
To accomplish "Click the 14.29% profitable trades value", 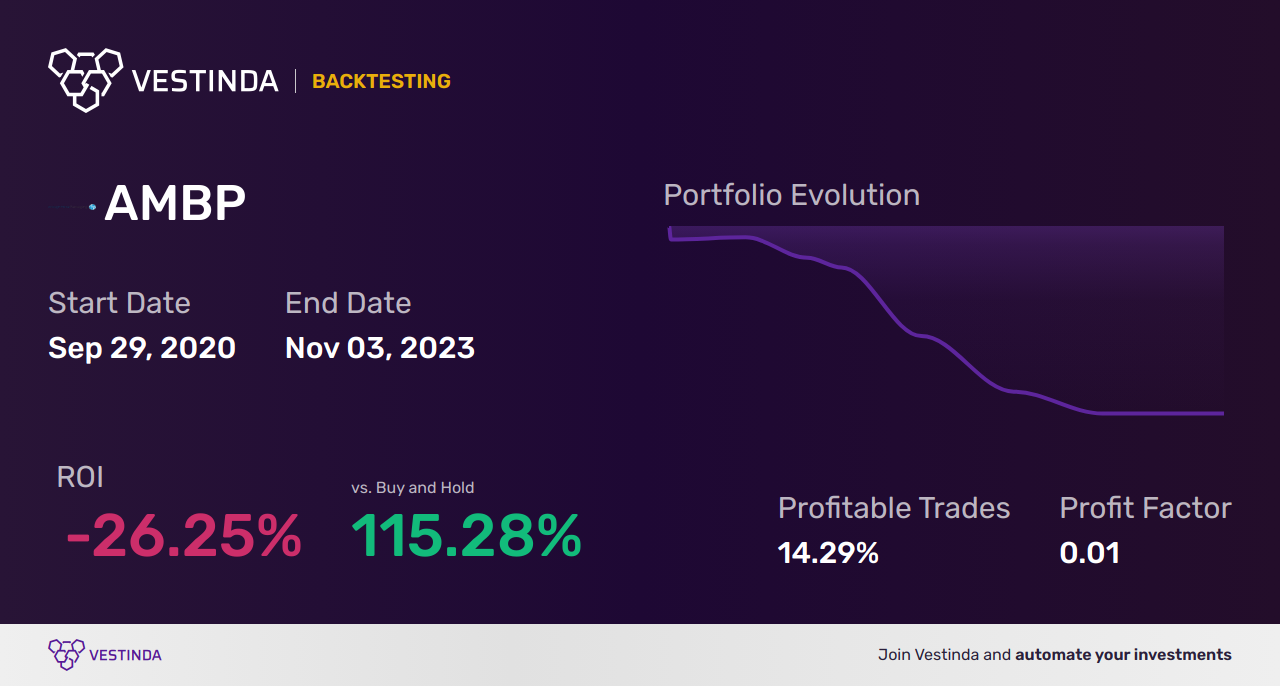I will click(x=828, y=553).
